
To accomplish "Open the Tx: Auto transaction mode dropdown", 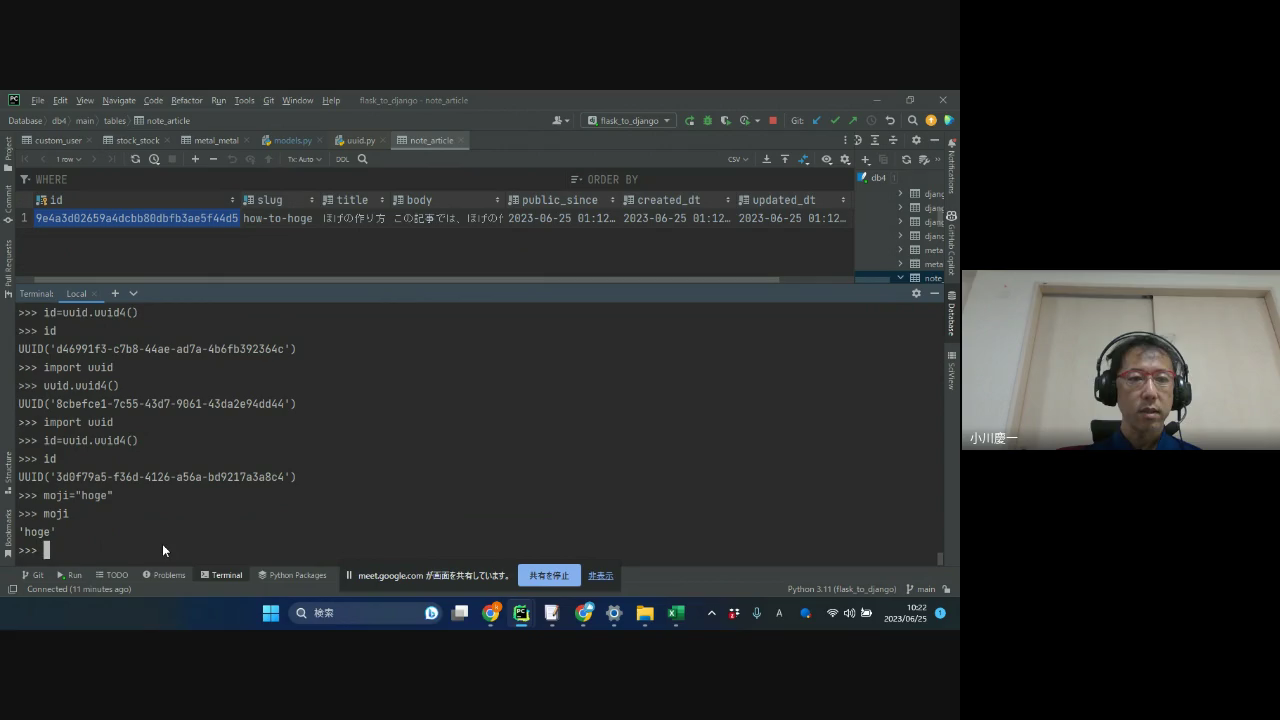I will (304, 159).
